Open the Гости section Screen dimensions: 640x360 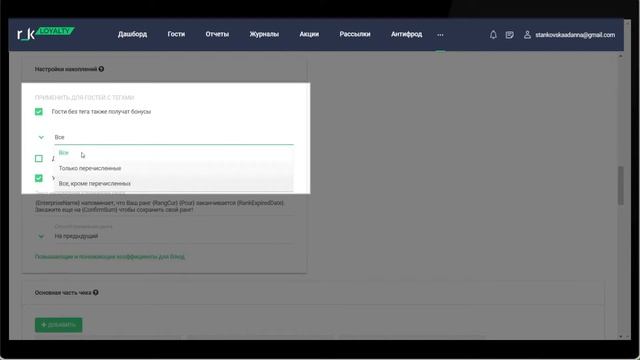[176, 34]
